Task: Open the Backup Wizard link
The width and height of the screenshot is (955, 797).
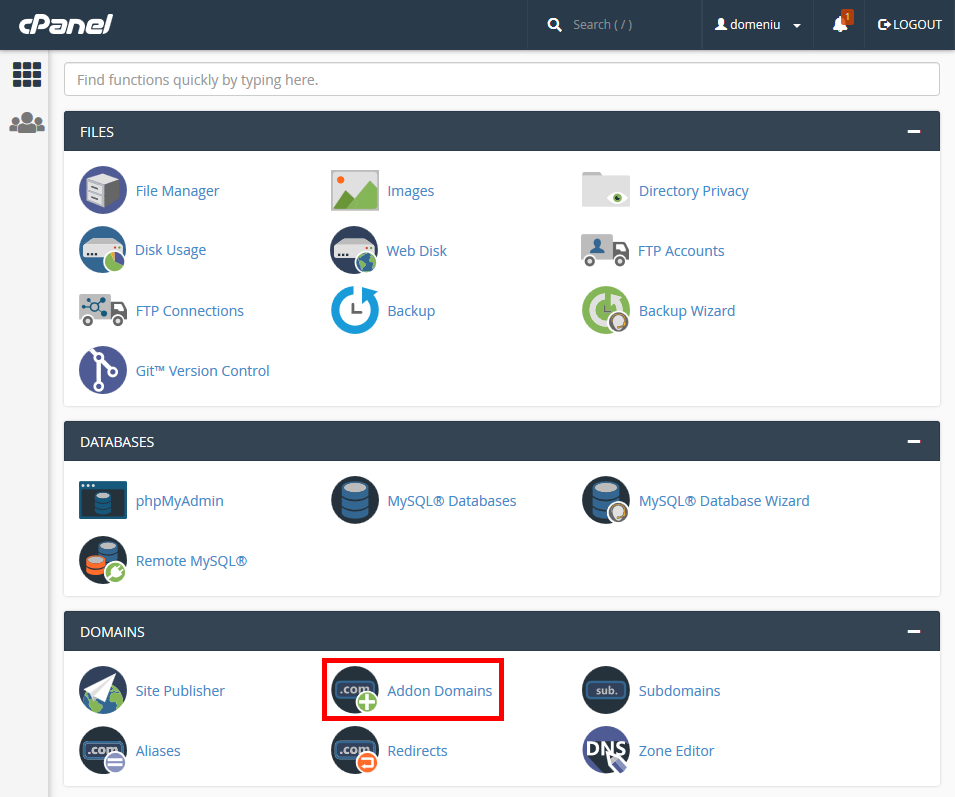Action: click(x=687, y=311)
